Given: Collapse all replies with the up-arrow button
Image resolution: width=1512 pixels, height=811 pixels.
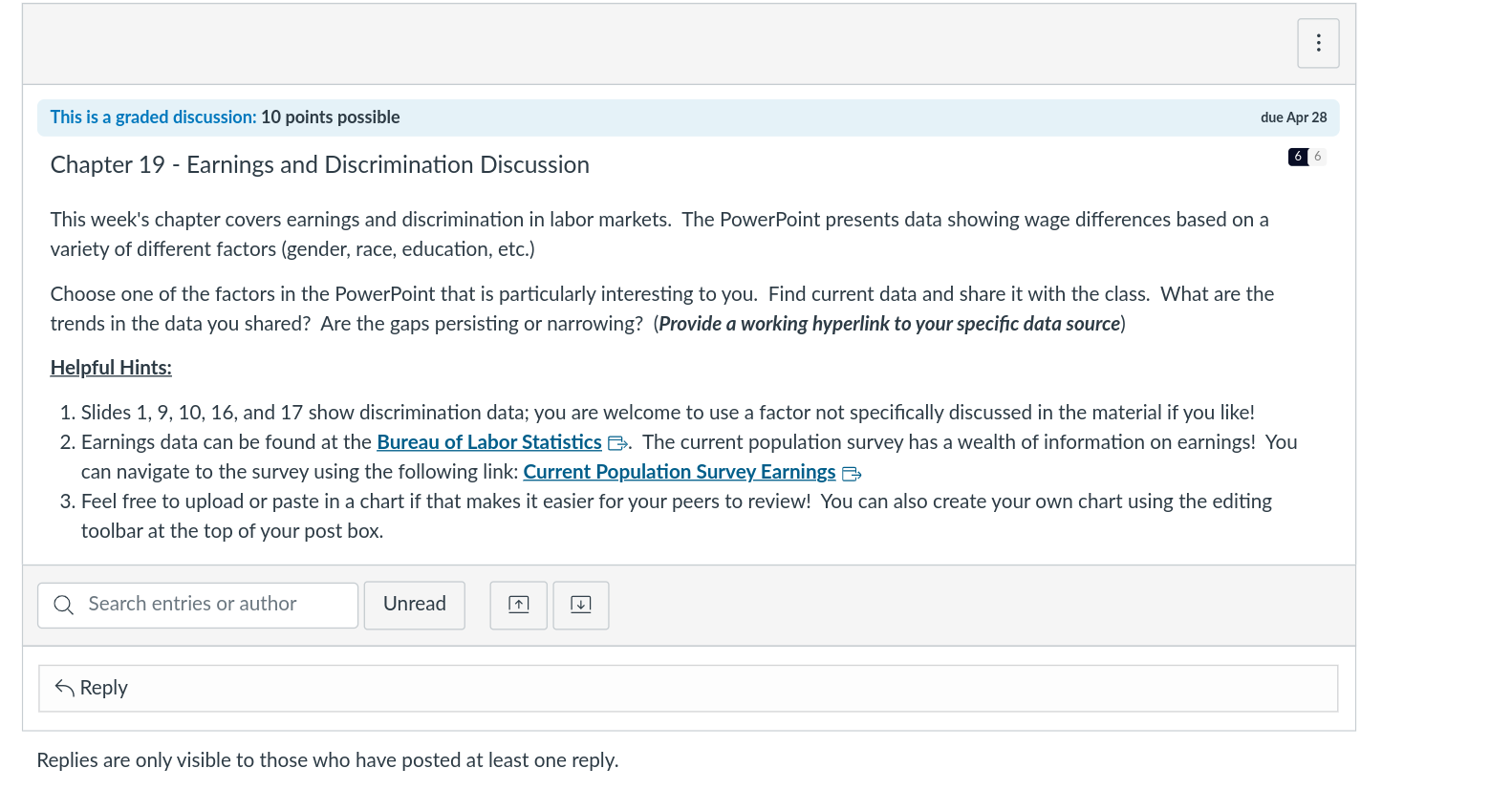Looking at the screenshot, I should 518,605.
